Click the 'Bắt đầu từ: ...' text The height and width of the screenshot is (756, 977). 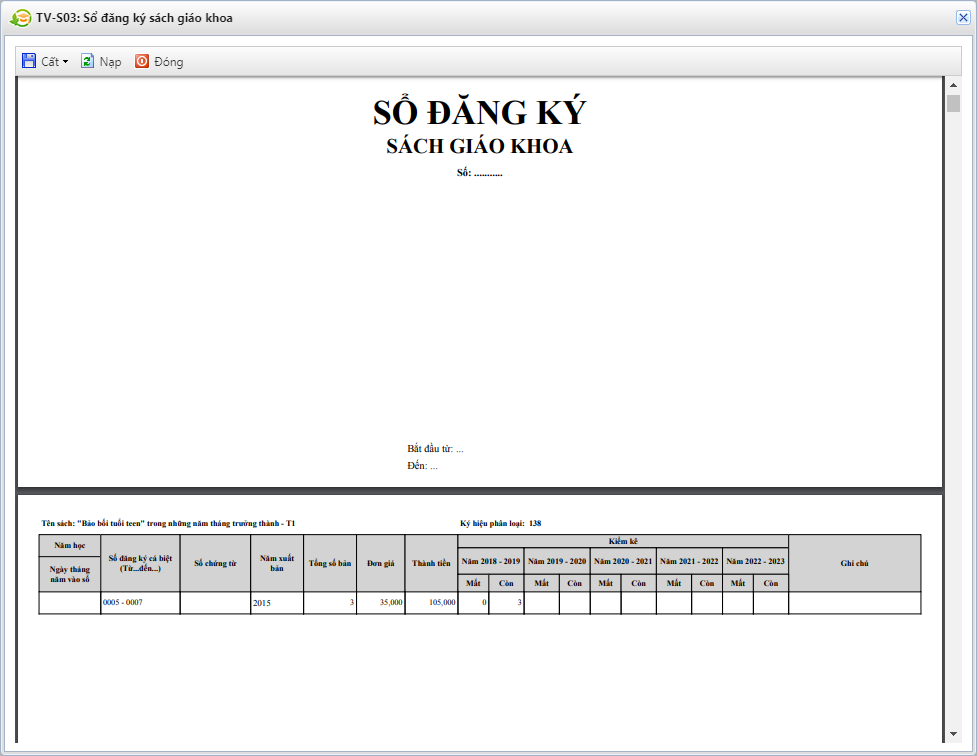point(436,449)
